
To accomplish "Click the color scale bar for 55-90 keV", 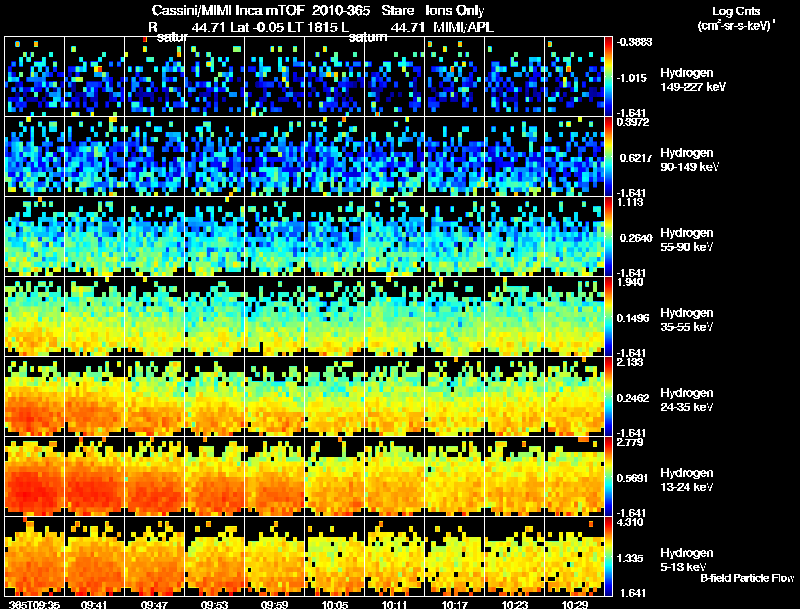I will click(608, 236).
